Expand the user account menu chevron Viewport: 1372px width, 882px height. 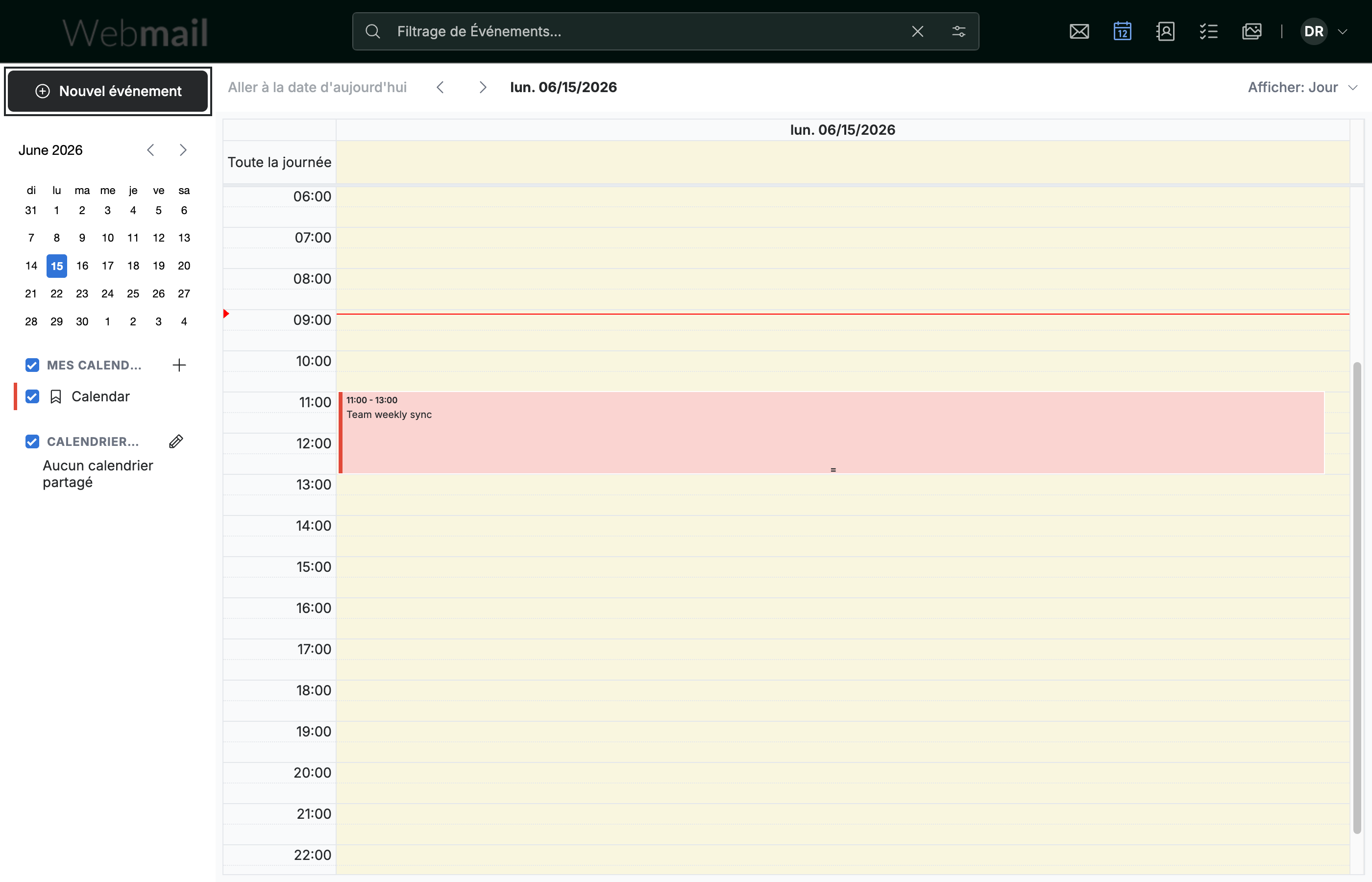pyautogui.click(x=1343, y=31)
